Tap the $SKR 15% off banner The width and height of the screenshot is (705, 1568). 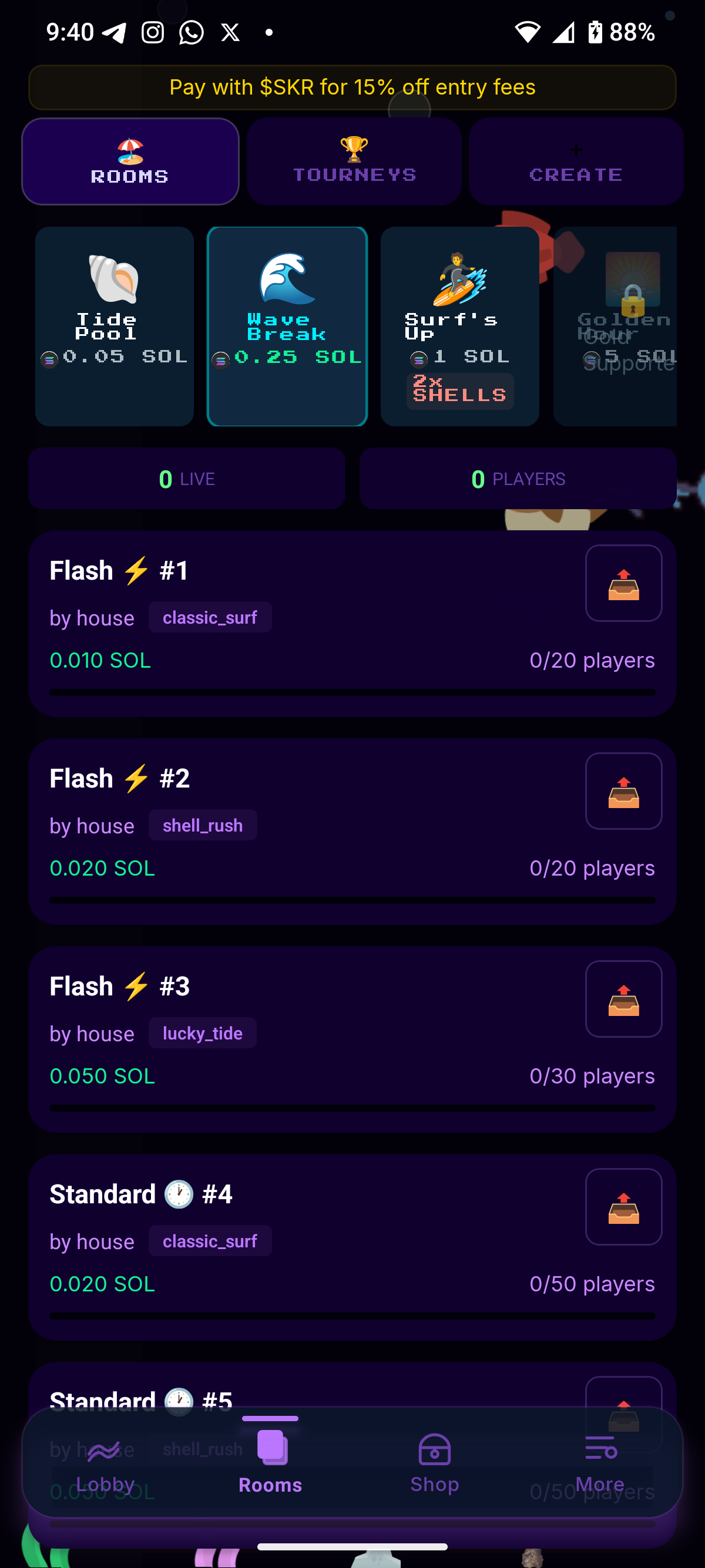click(x=352, y=88)
